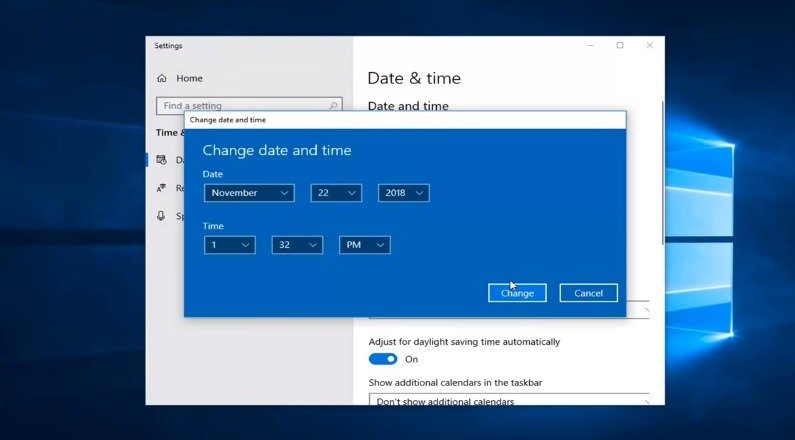
Task: Open the year dropdown showing 2018
Action: click(403, 193)
